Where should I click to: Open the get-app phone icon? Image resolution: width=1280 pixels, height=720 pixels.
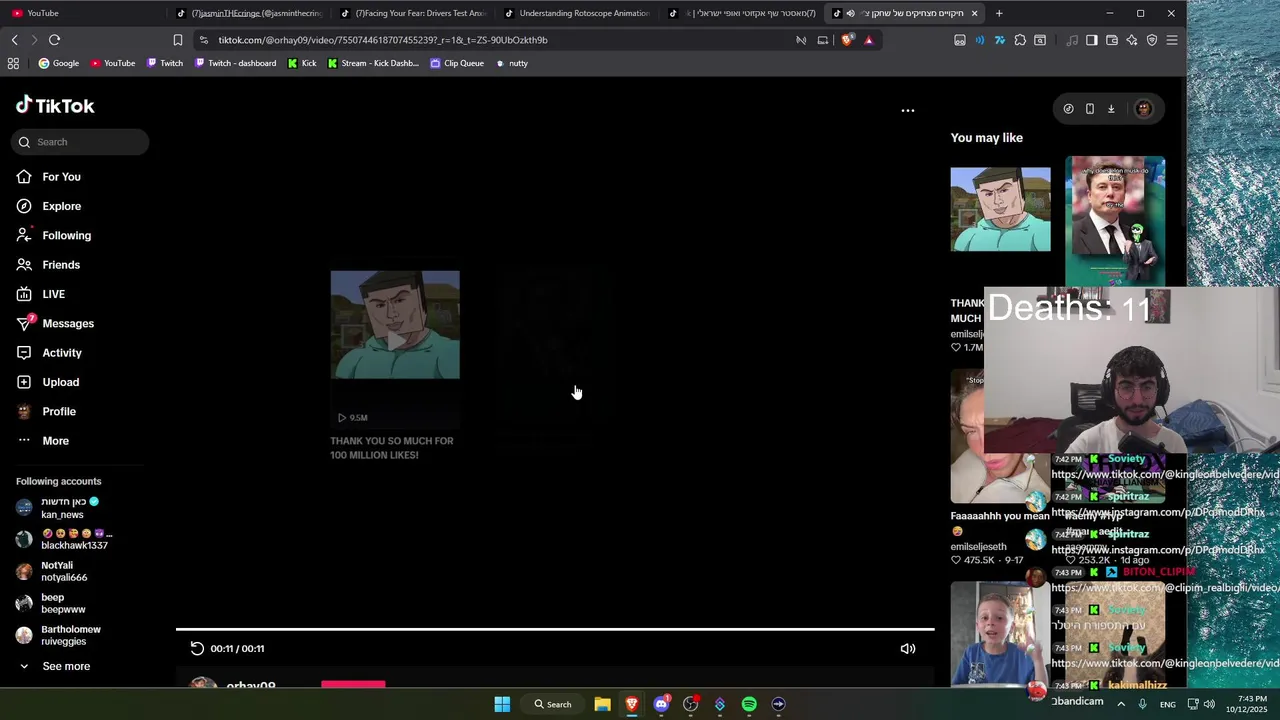pyautogui.click(x=1090, y=109)
